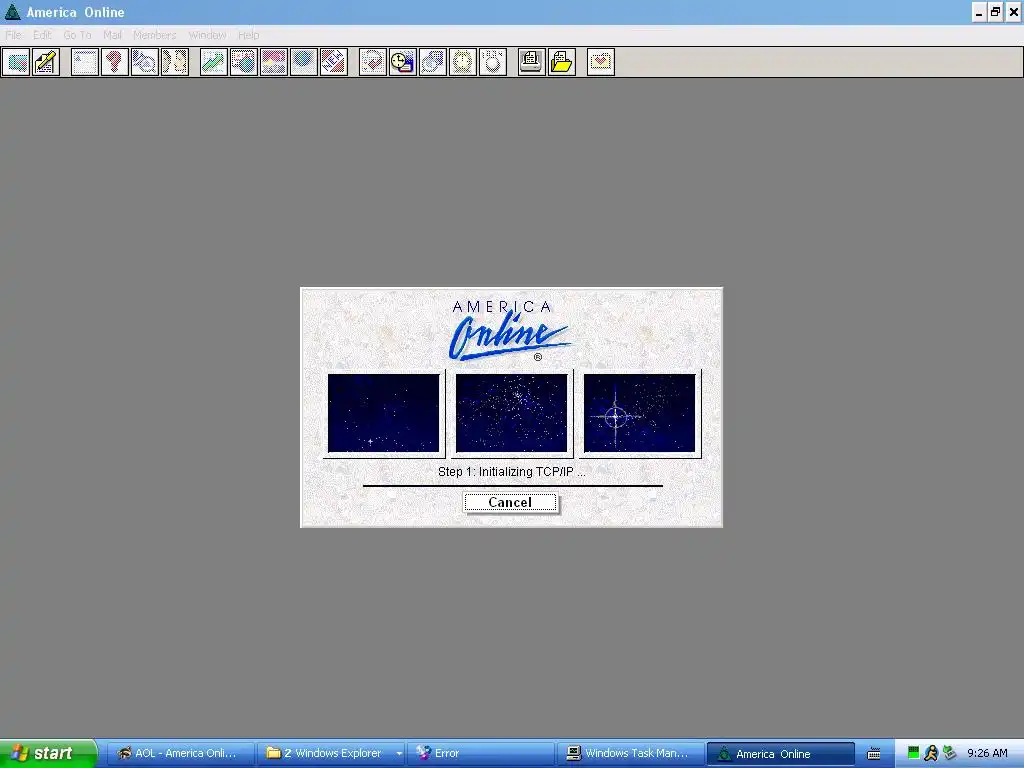Open the Help menu
The image size is (1024, 768).
tap(248, 35)
